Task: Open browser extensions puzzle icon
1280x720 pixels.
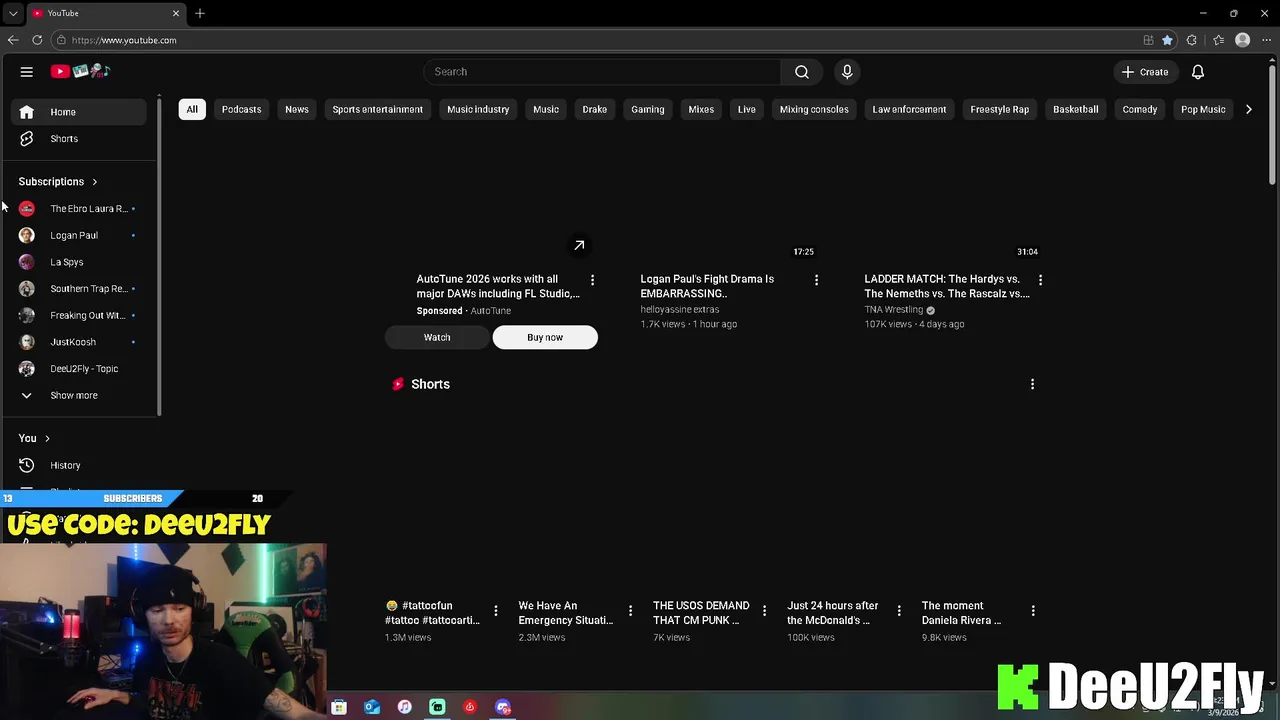Action: (1191, 40)
